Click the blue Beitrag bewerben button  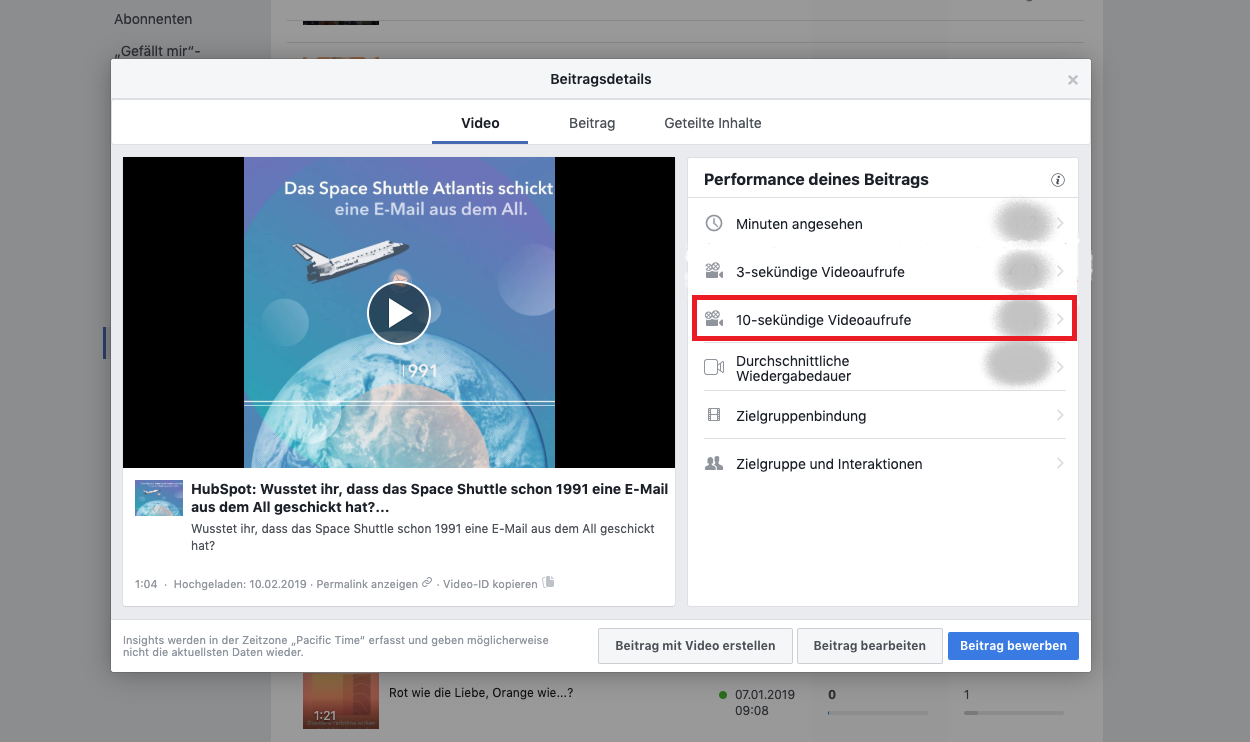tap(1013, 646)
